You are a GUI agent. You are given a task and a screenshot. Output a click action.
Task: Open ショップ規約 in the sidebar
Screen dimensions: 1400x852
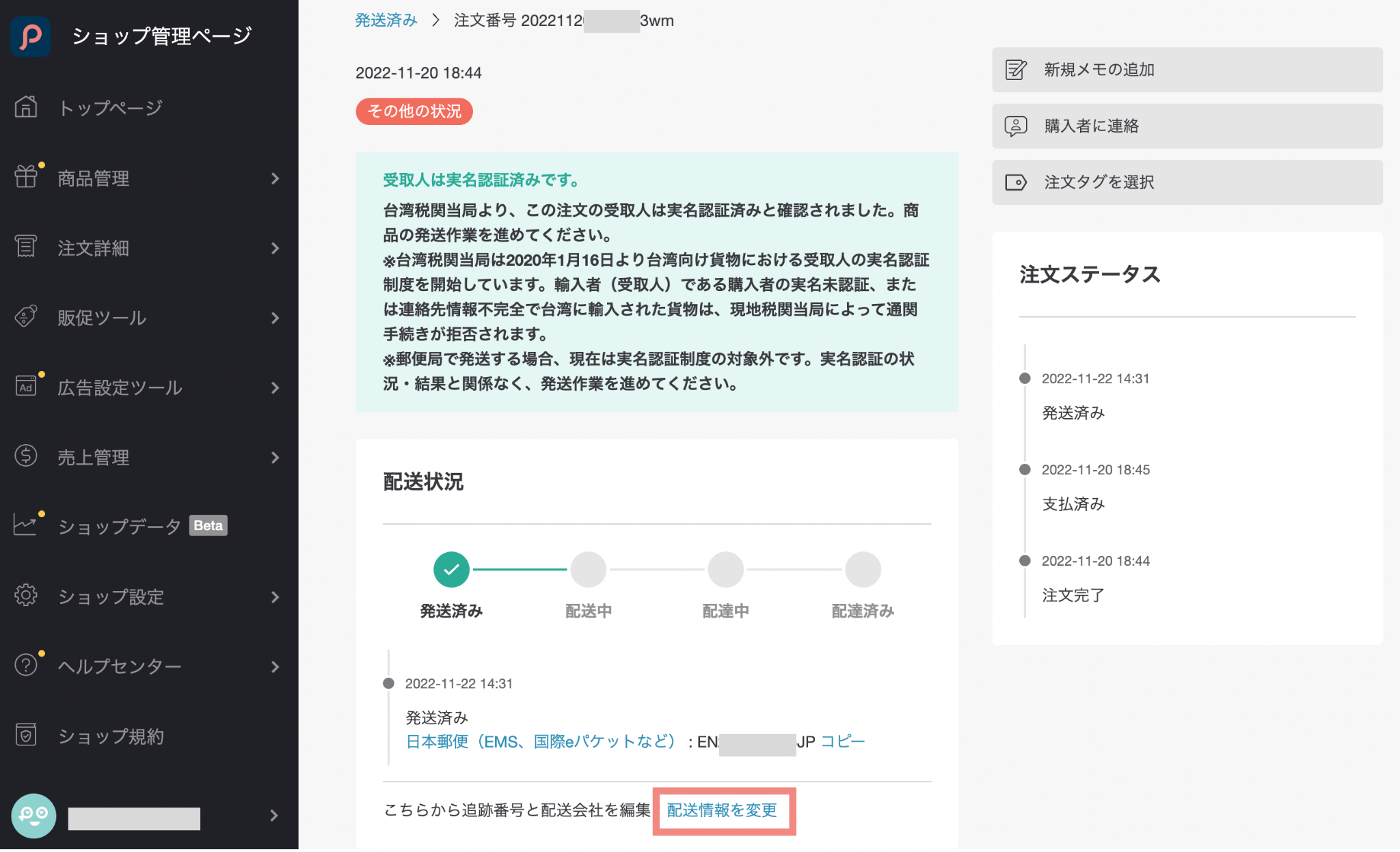(111, 736)
